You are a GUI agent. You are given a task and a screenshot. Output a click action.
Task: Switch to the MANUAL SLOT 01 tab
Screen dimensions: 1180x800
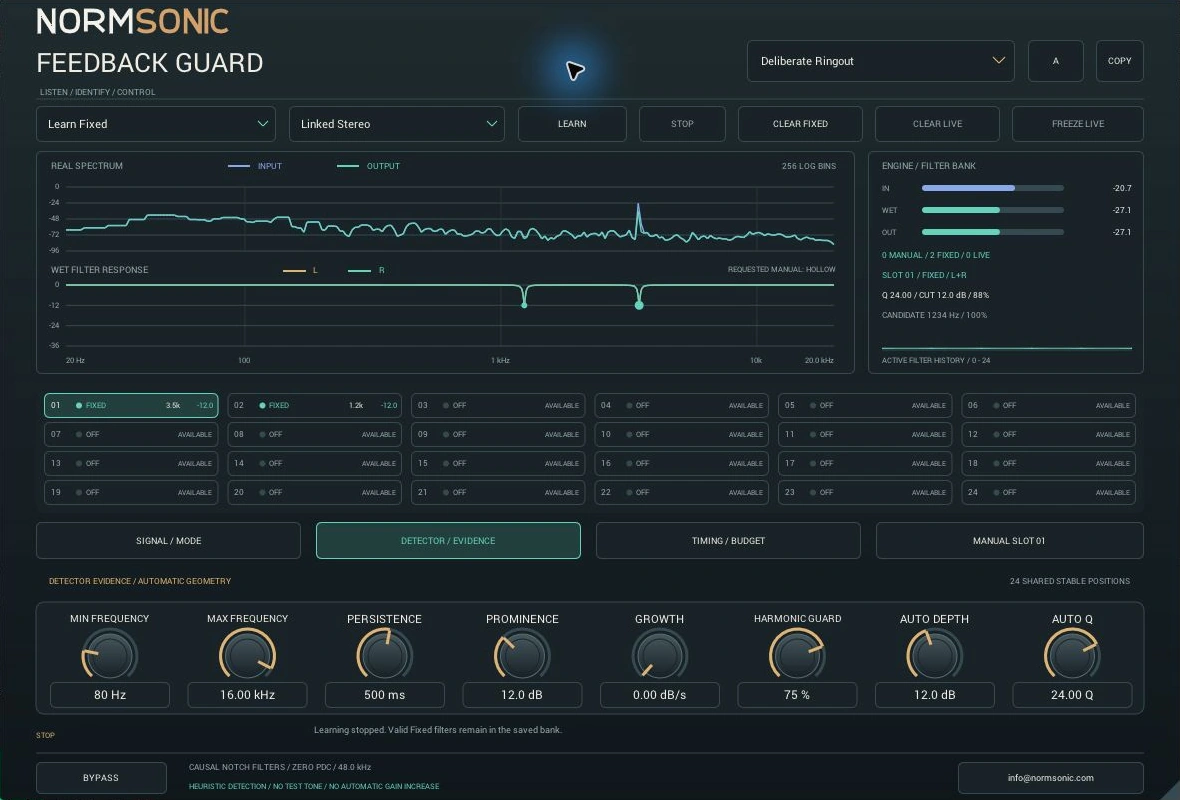(1009, 540)
